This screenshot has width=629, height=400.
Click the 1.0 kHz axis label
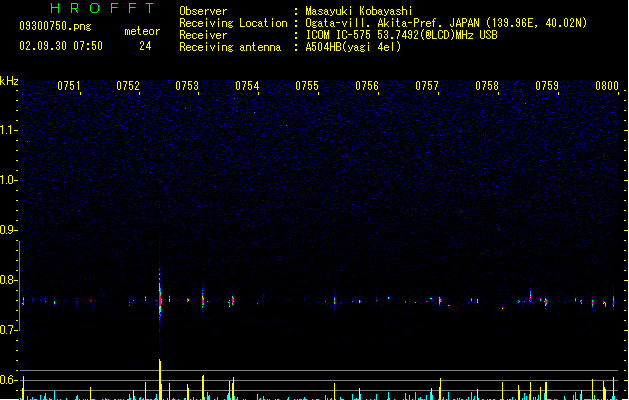[x=8, y=180]
